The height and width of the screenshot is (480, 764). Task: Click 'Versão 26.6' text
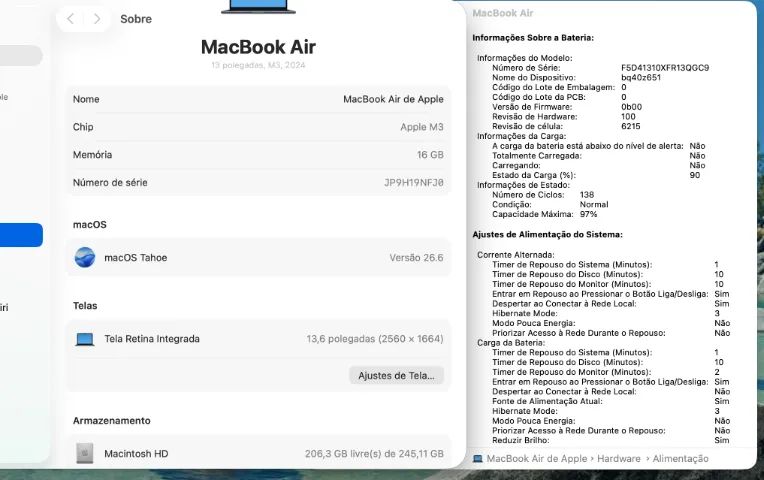coord(416,258)
